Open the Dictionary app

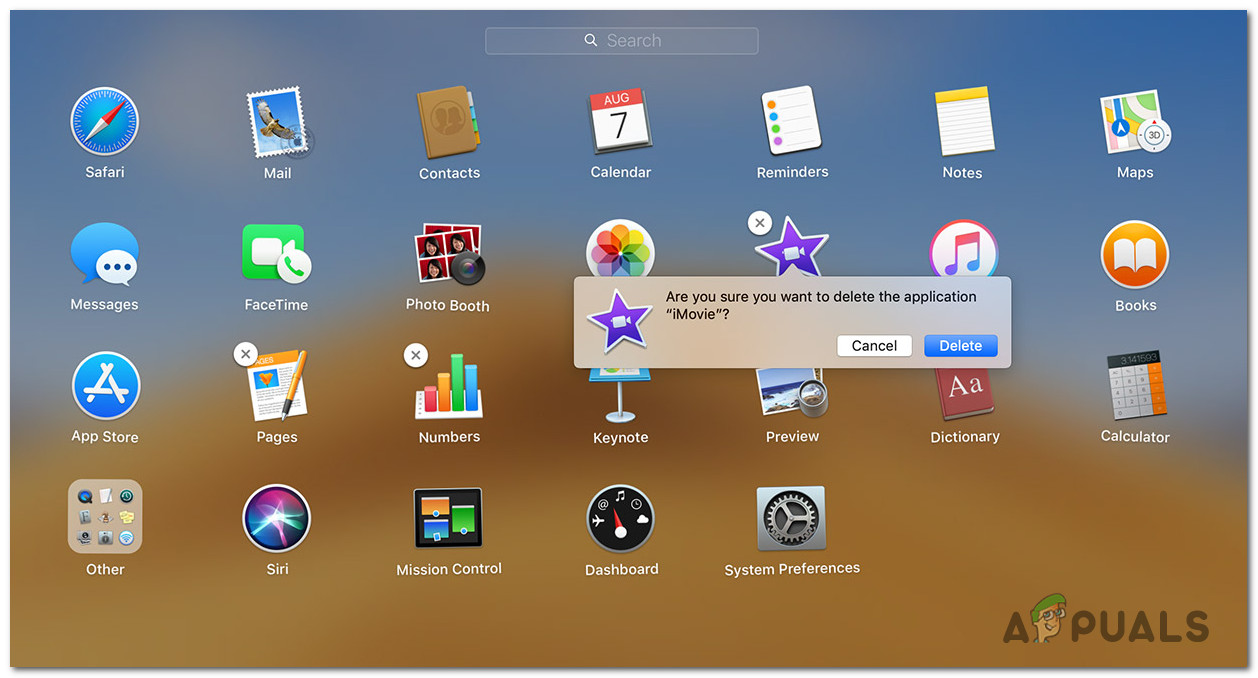coord(964,393)
